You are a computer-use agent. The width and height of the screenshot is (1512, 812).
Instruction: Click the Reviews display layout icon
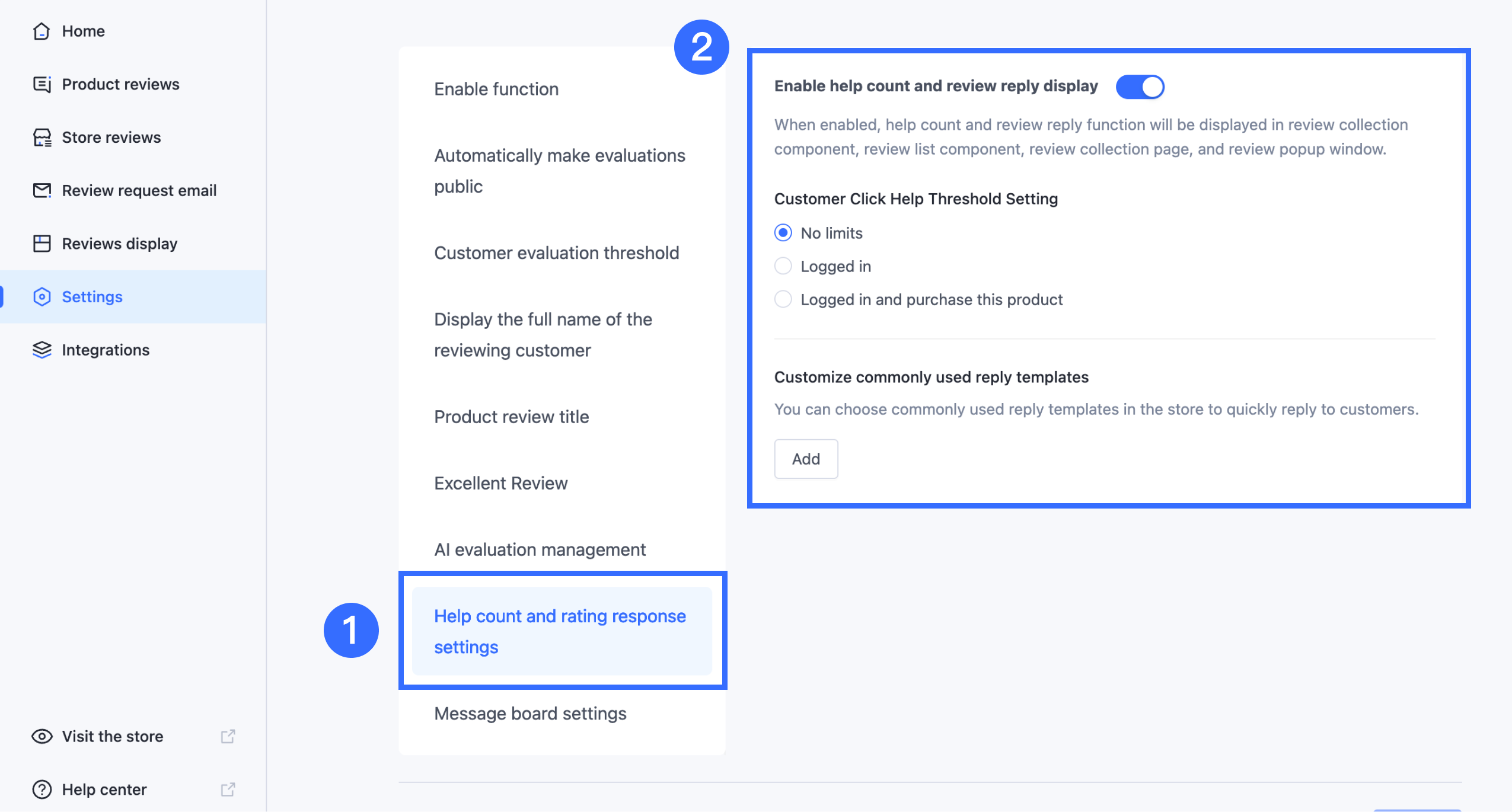pos(42,244)
